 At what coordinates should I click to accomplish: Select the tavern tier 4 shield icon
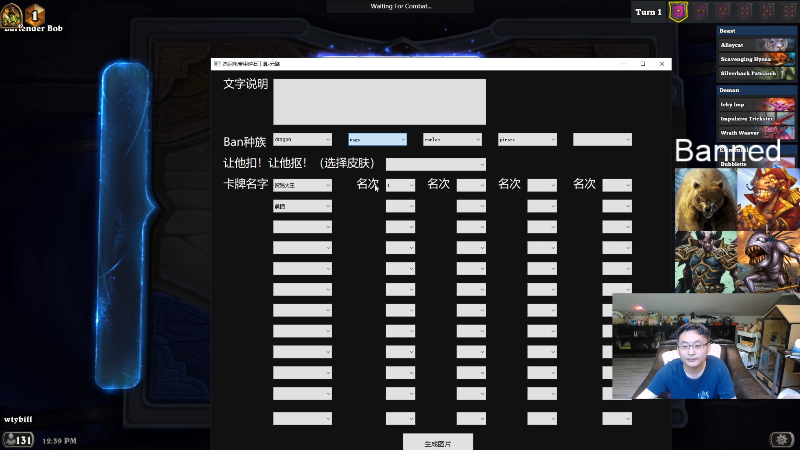pos(745,12)
